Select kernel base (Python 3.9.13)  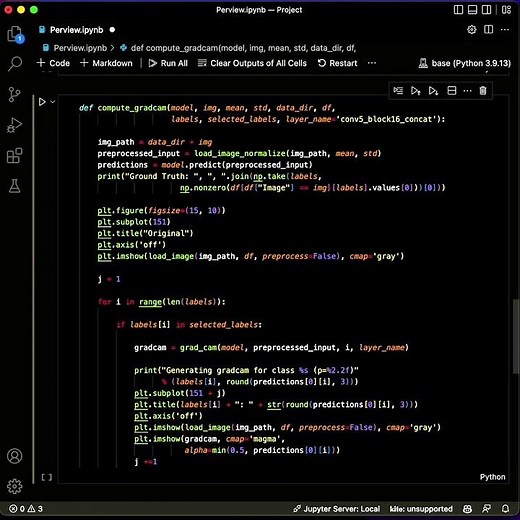click(x=465, y=63)
